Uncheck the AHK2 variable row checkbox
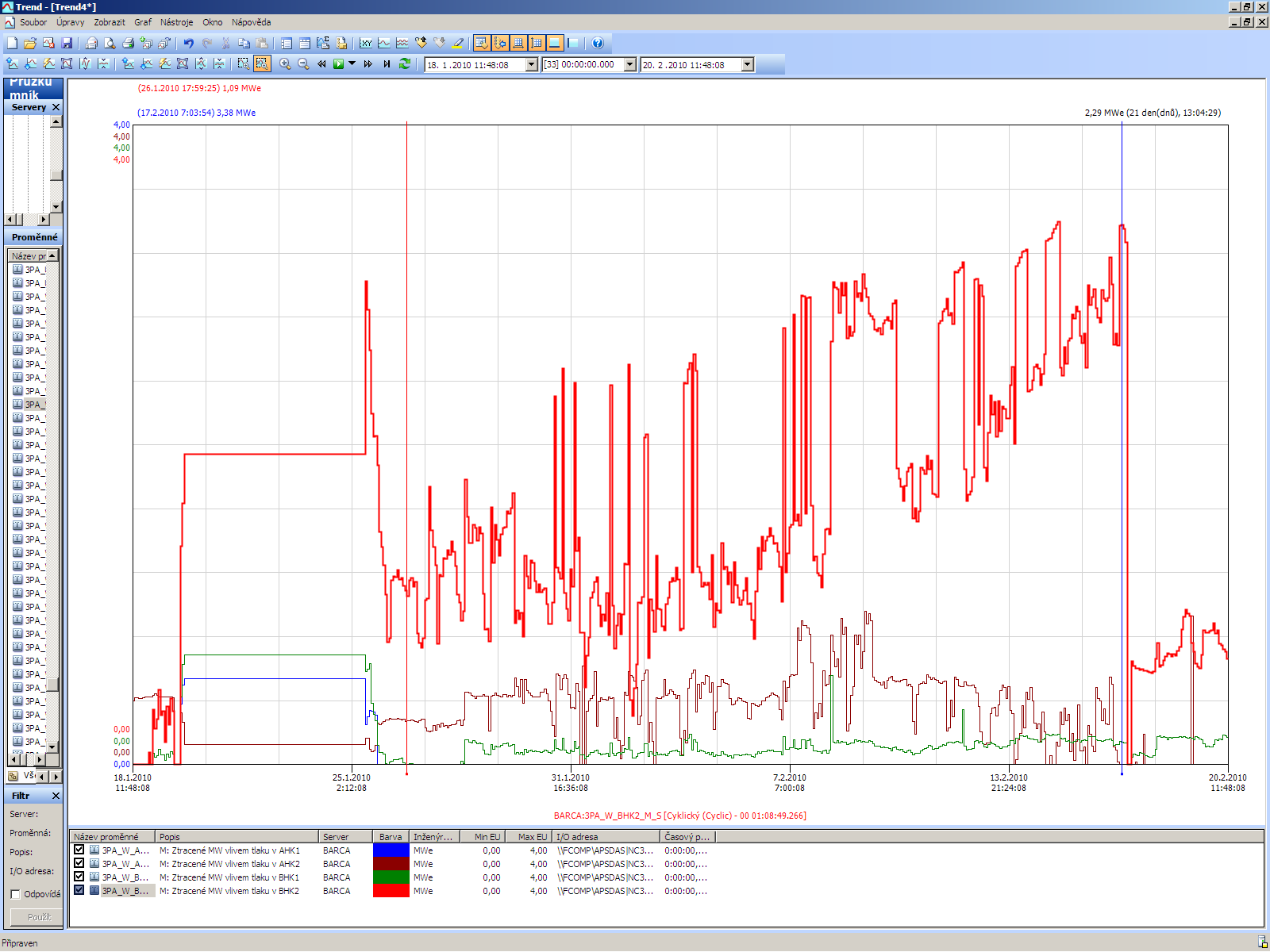1270x952 pixels. (x=79, y=863)
